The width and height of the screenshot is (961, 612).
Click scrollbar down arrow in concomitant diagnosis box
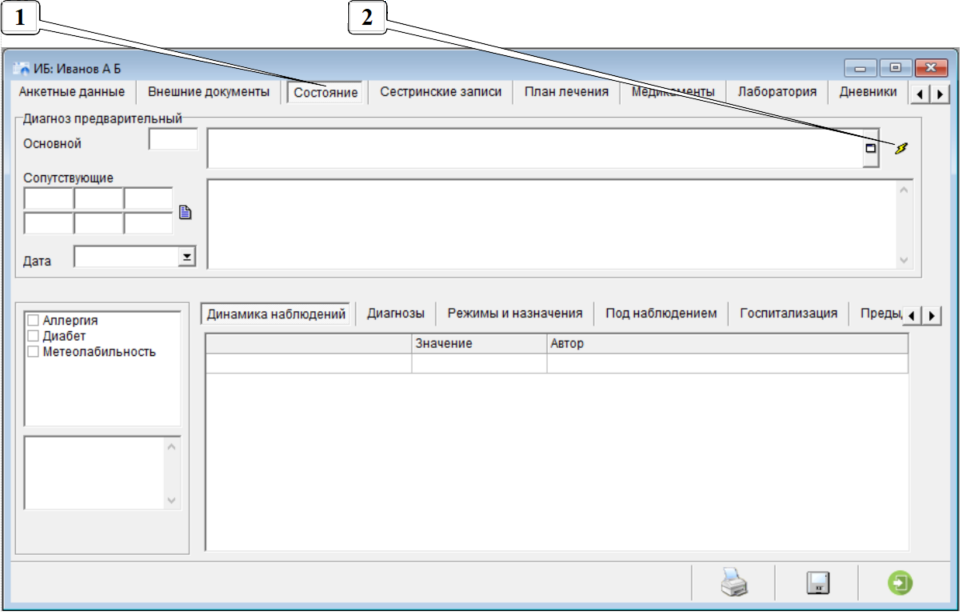coord(904,260)
